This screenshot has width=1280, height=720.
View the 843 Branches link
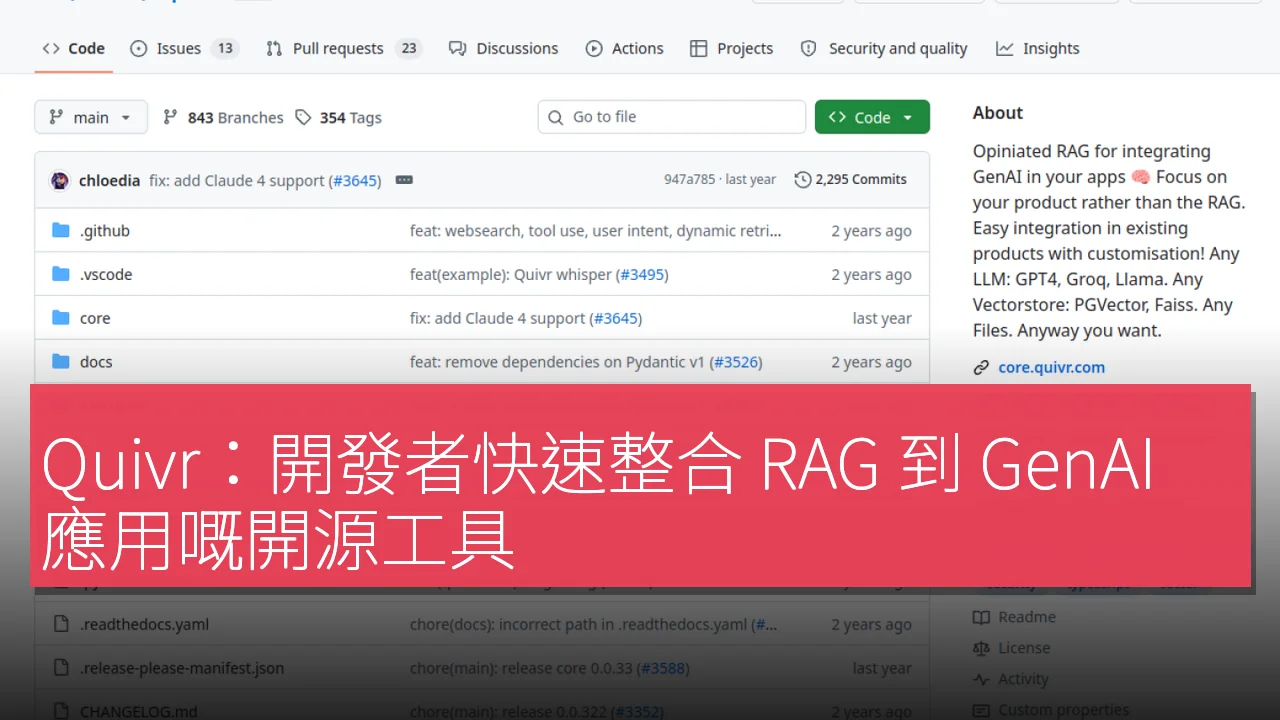point(223,117)
